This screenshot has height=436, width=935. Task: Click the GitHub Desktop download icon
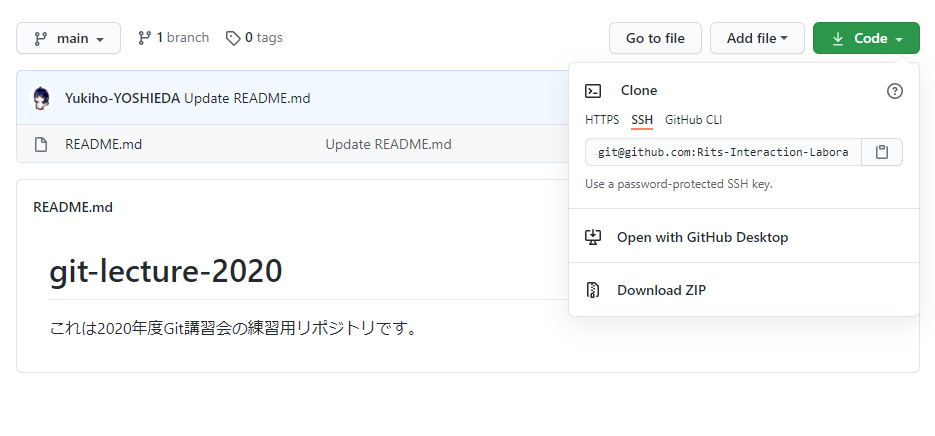tap(593, 237)
